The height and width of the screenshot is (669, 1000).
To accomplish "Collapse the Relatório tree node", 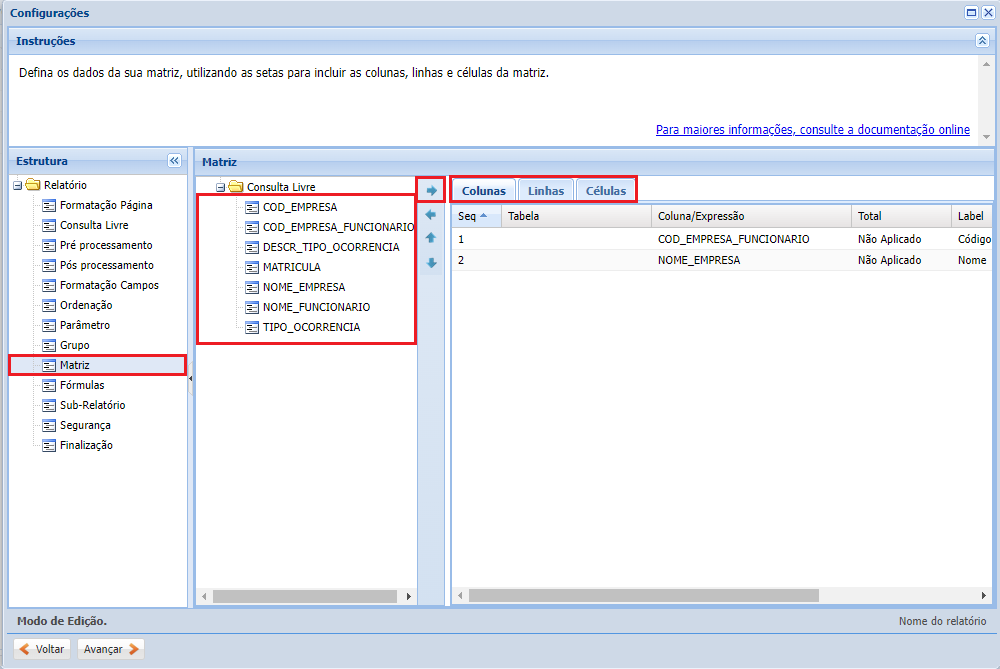I will pos(18,185).
